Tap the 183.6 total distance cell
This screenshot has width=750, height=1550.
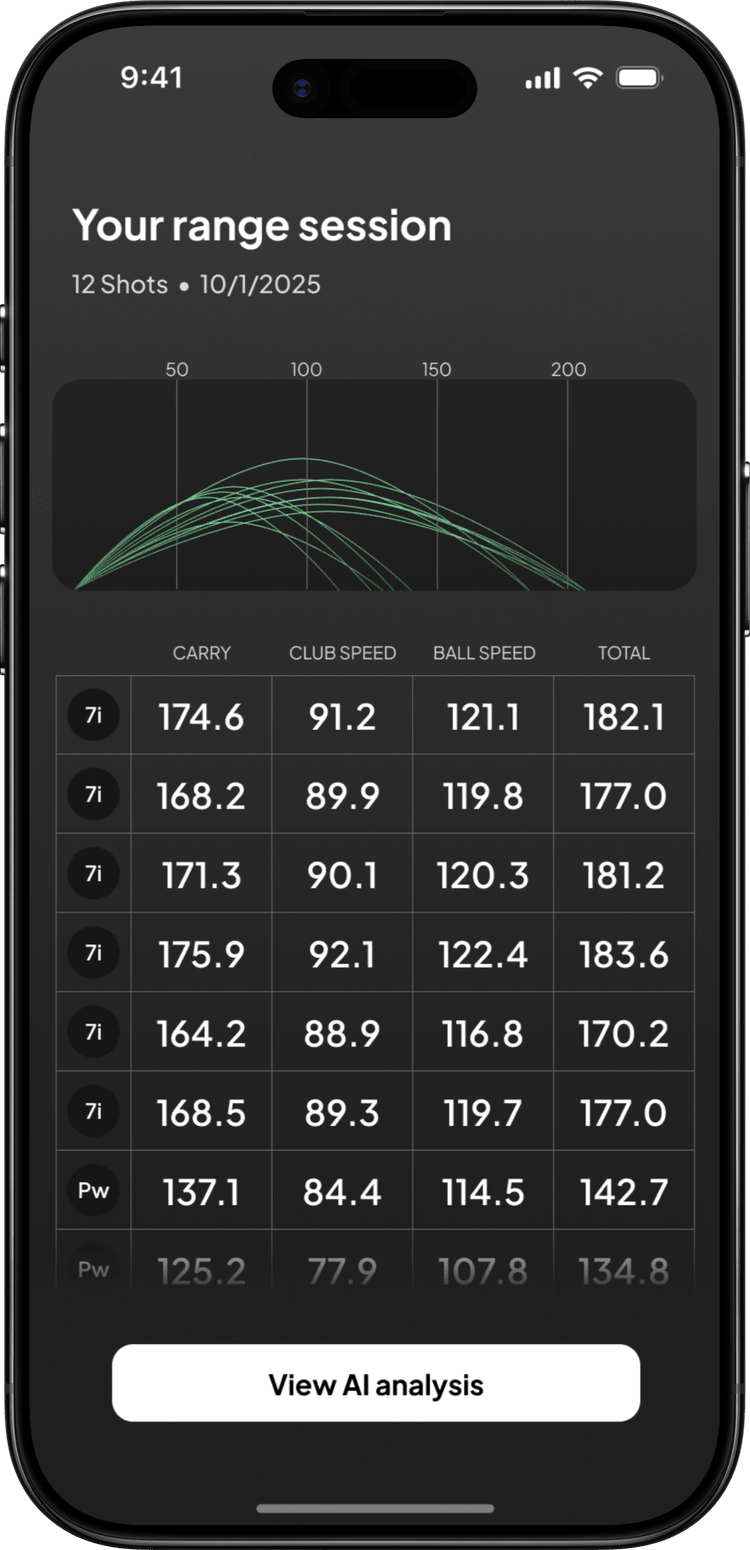click(624, 954)
